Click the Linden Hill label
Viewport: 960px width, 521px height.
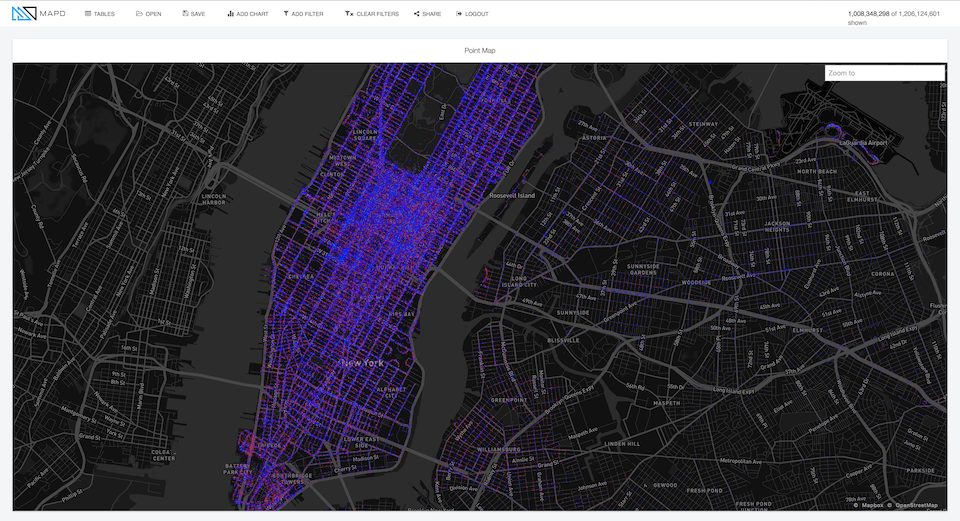click(x=622, y=444)
